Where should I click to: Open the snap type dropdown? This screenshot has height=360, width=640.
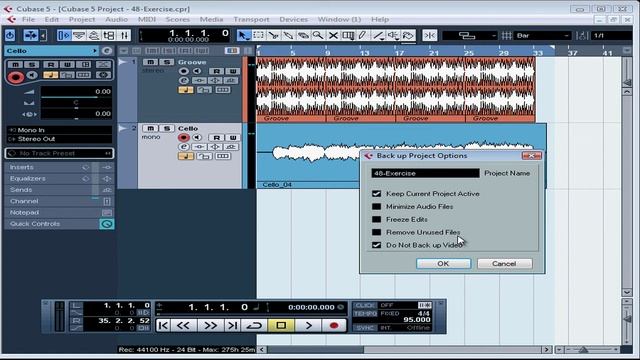[x=470, y=36]
